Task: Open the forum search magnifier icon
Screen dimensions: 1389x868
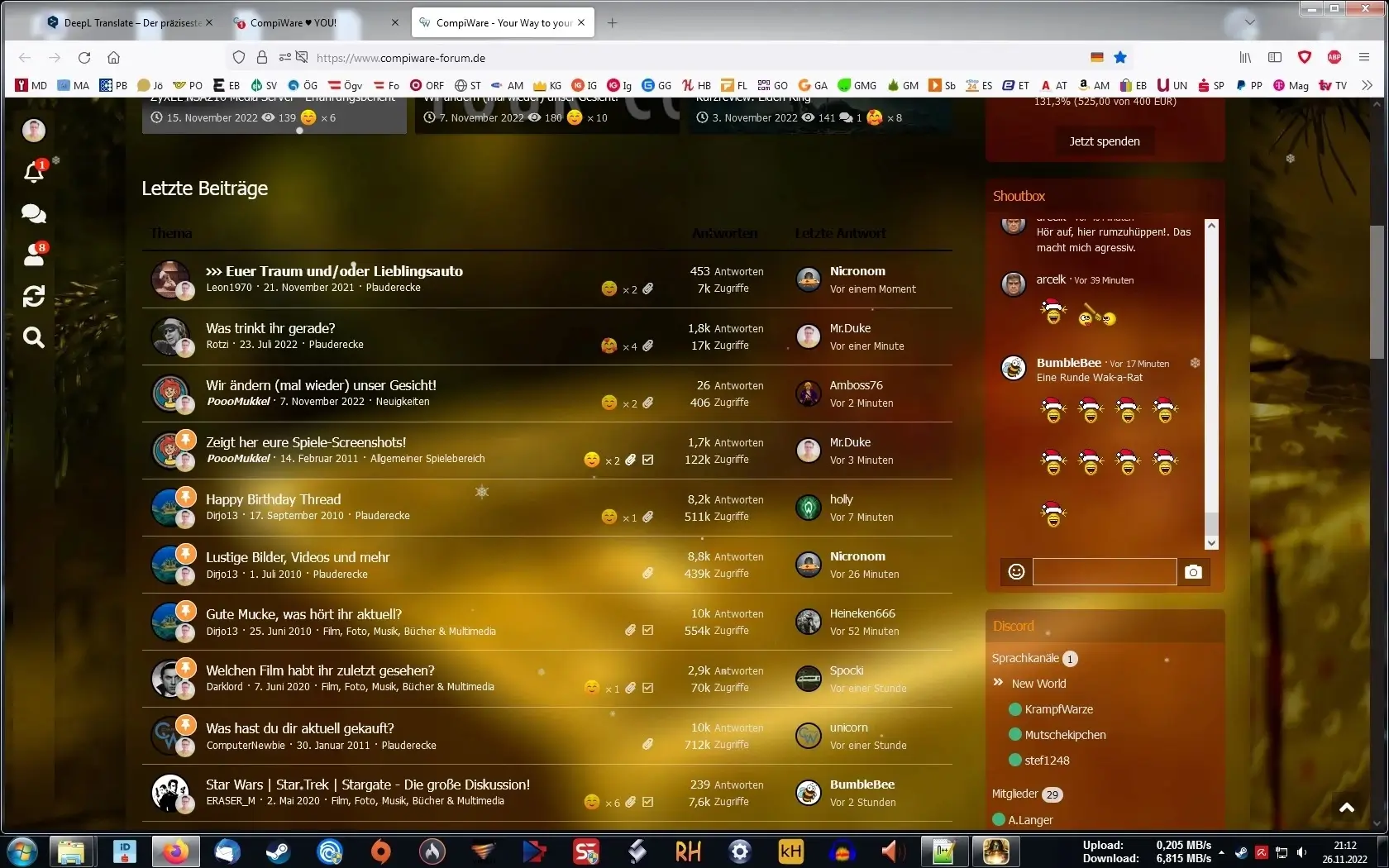Action: coord(34,337)
